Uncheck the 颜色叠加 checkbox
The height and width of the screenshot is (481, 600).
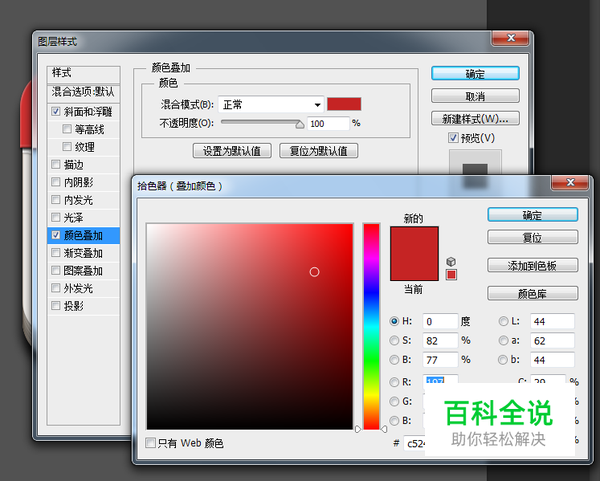point(56,235)
